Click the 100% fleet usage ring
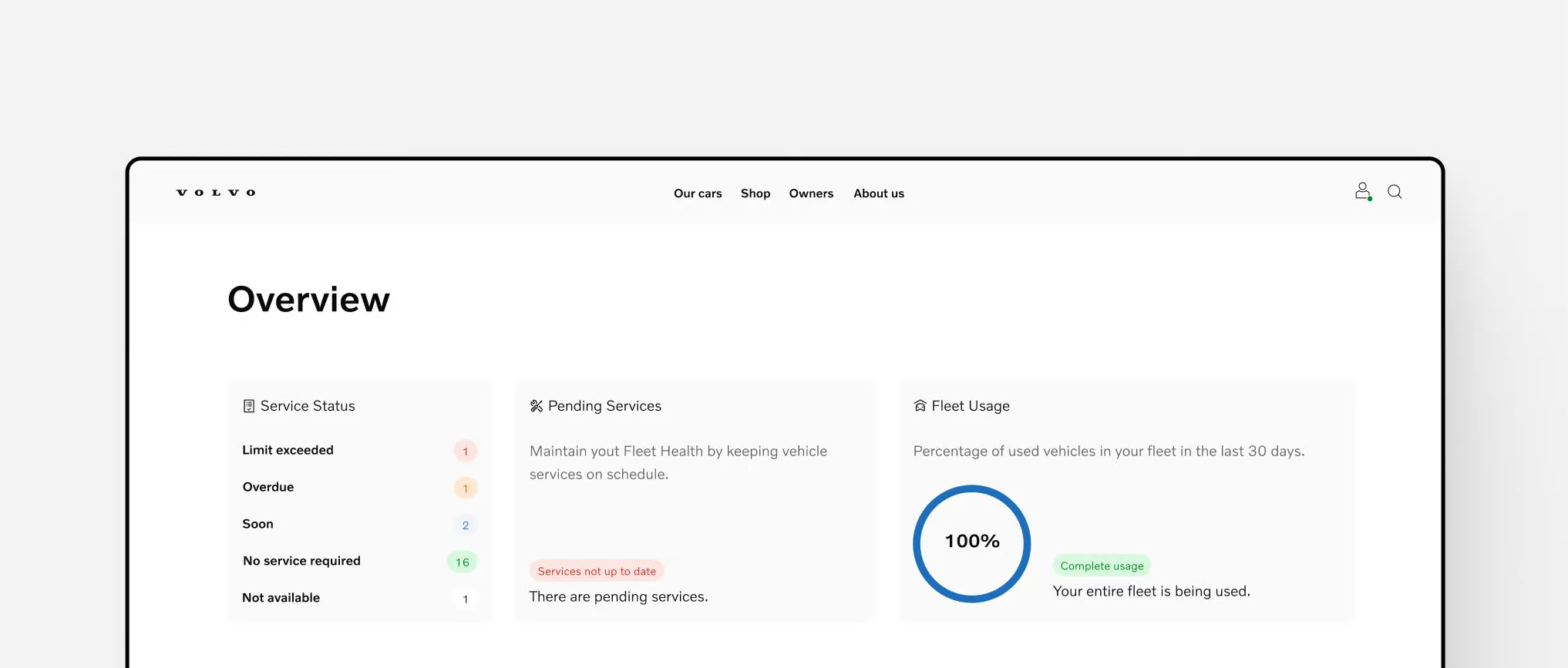This screenshot has width=1568, height=668. [972, 543]
